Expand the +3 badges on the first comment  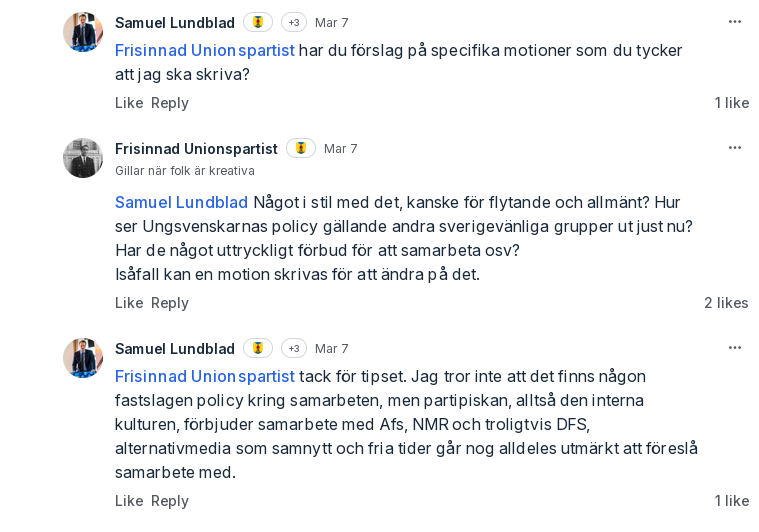[x=294, y=22]
